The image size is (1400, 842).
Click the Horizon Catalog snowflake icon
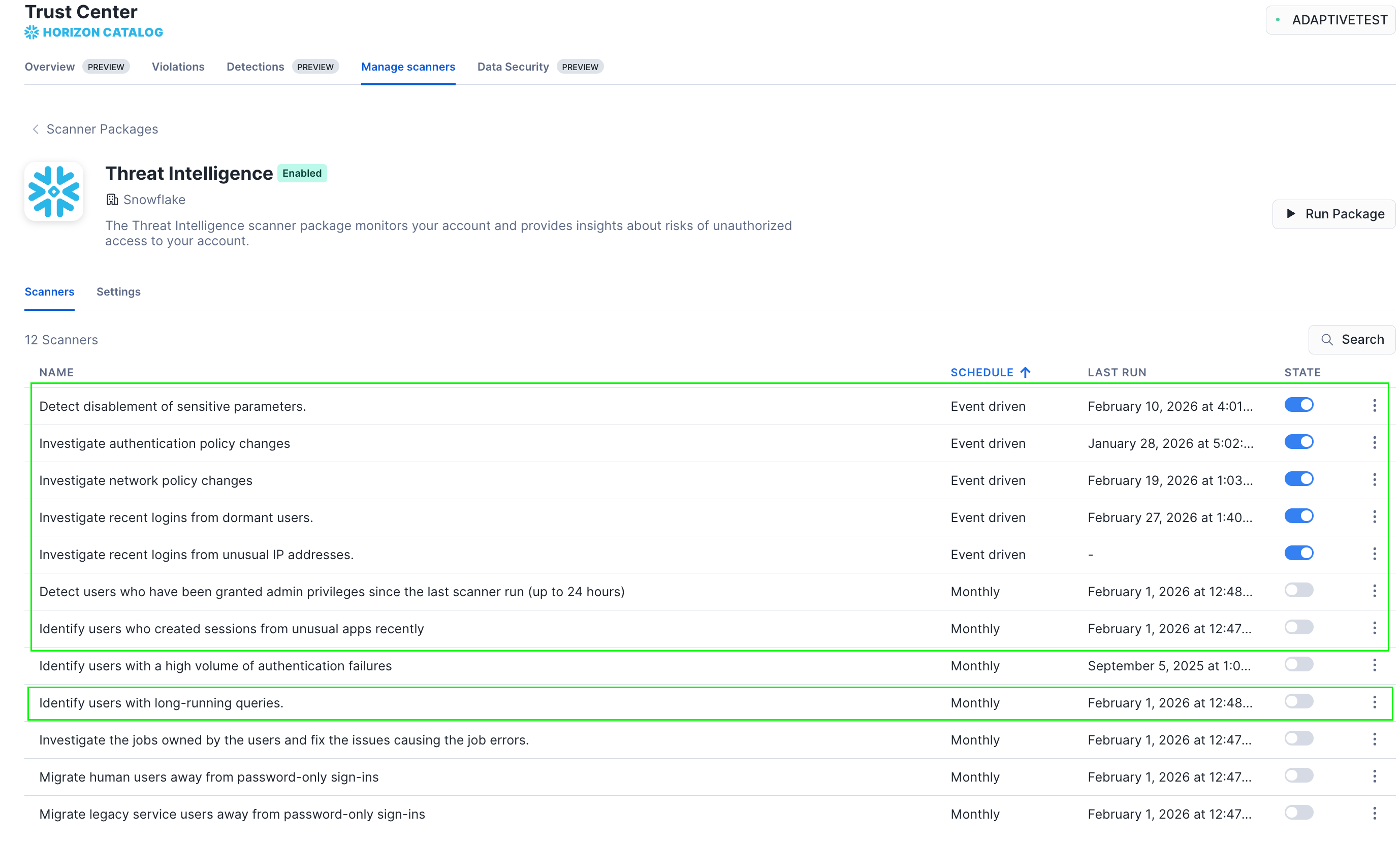[x=31, y=33]
